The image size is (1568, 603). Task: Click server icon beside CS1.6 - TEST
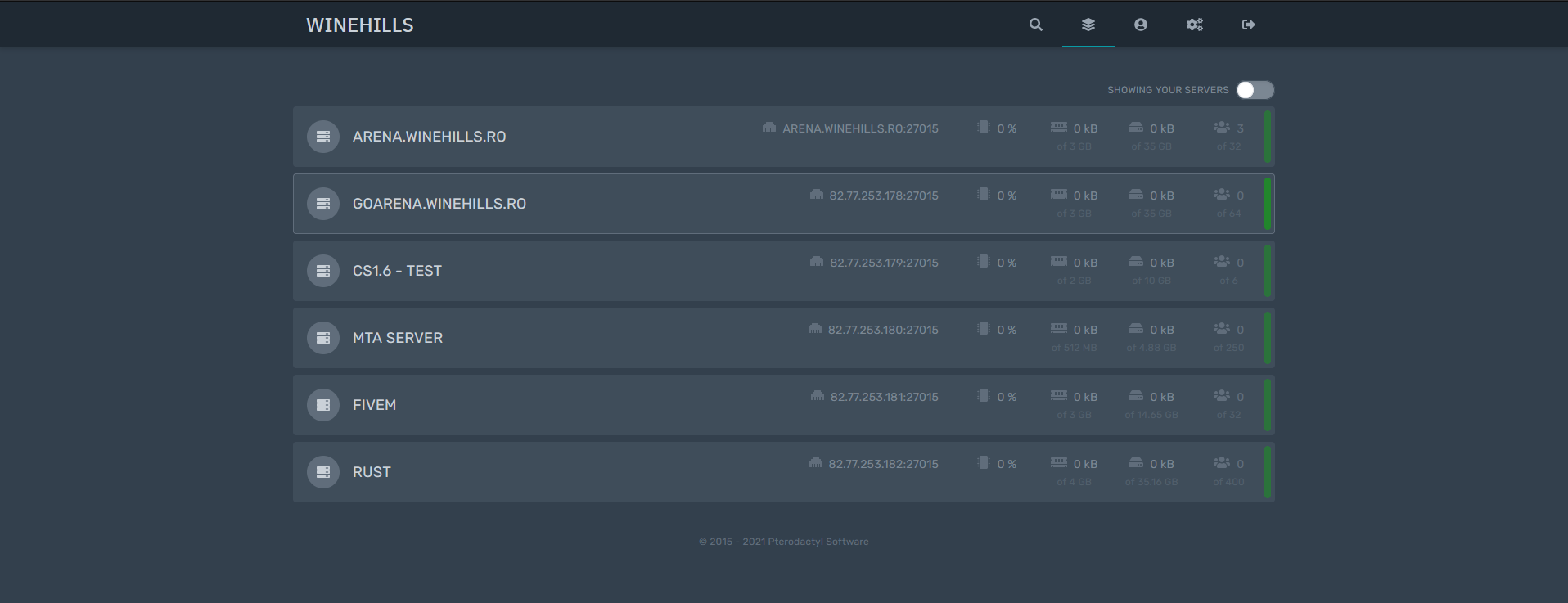coord(322,271)
